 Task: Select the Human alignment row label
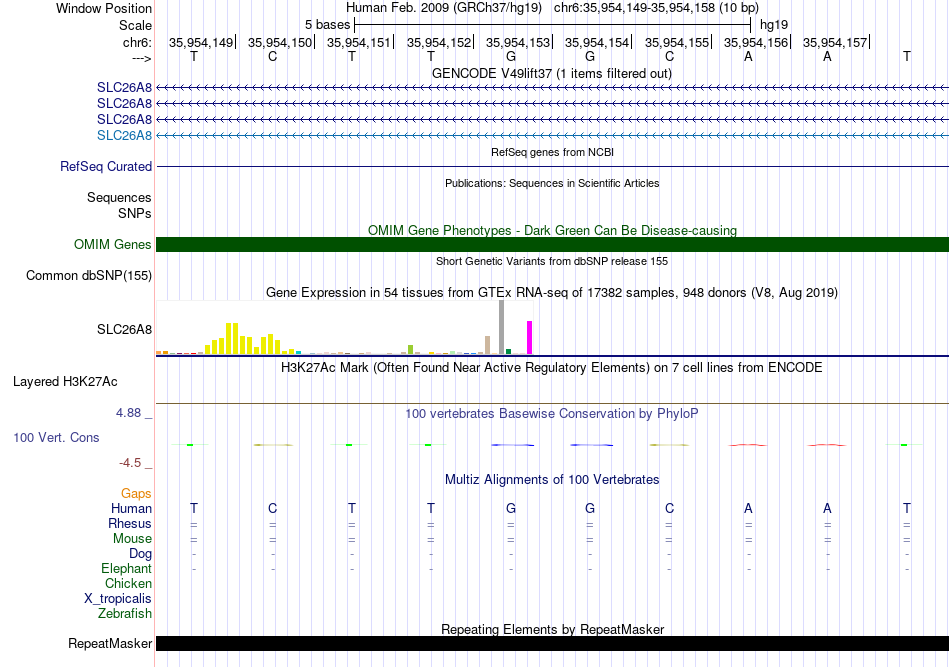(131, 508)
